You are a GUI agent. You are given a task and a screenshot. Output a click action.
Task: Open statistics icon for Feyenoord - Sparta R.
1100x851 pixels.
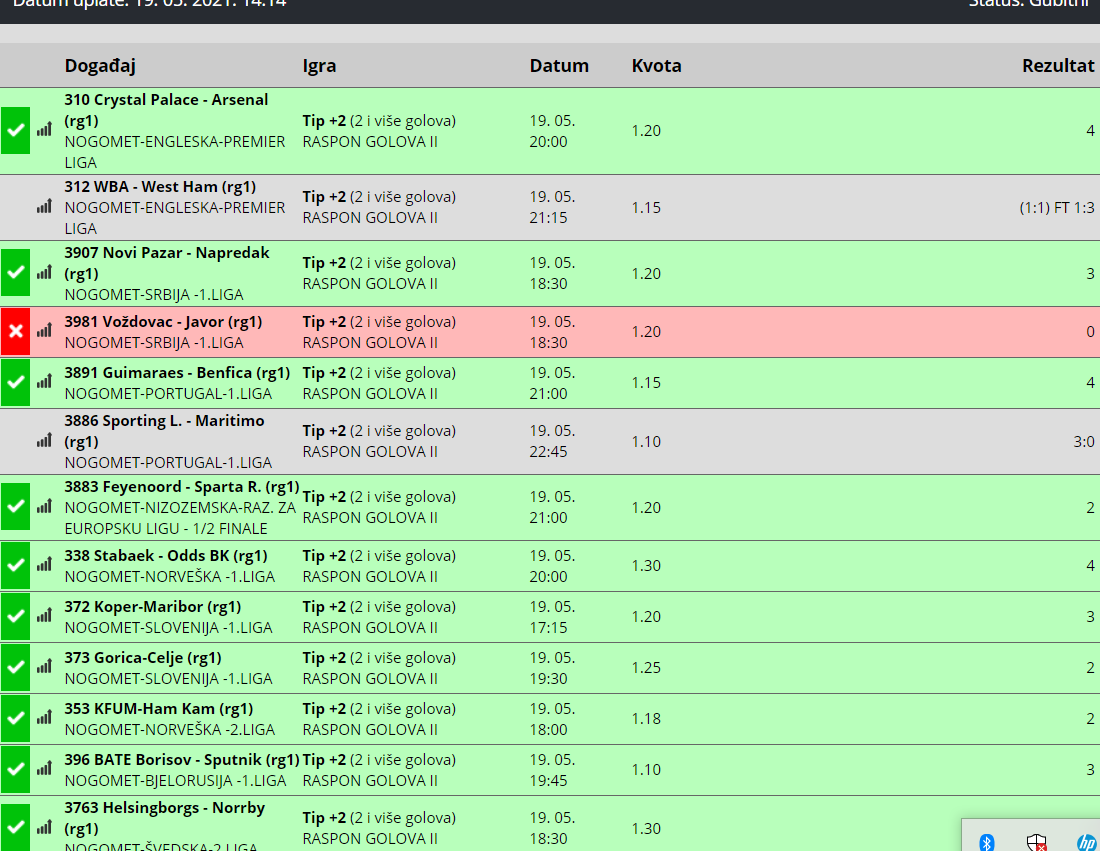click(x=44, y=507)
